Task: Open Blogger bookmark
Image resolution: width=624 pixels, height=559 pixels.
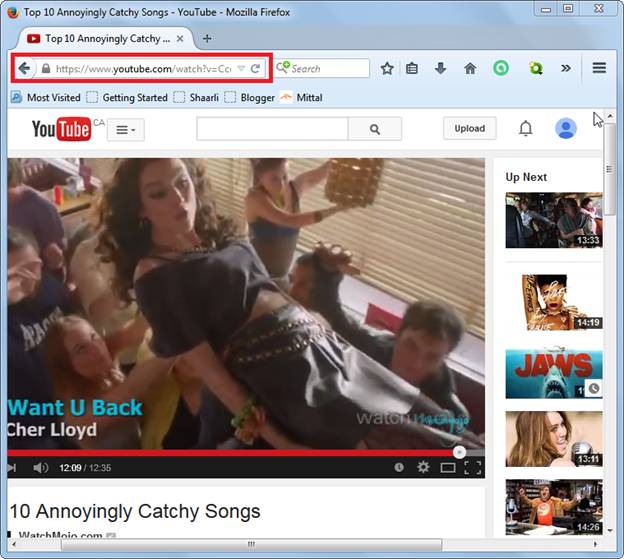Action: 250,97
